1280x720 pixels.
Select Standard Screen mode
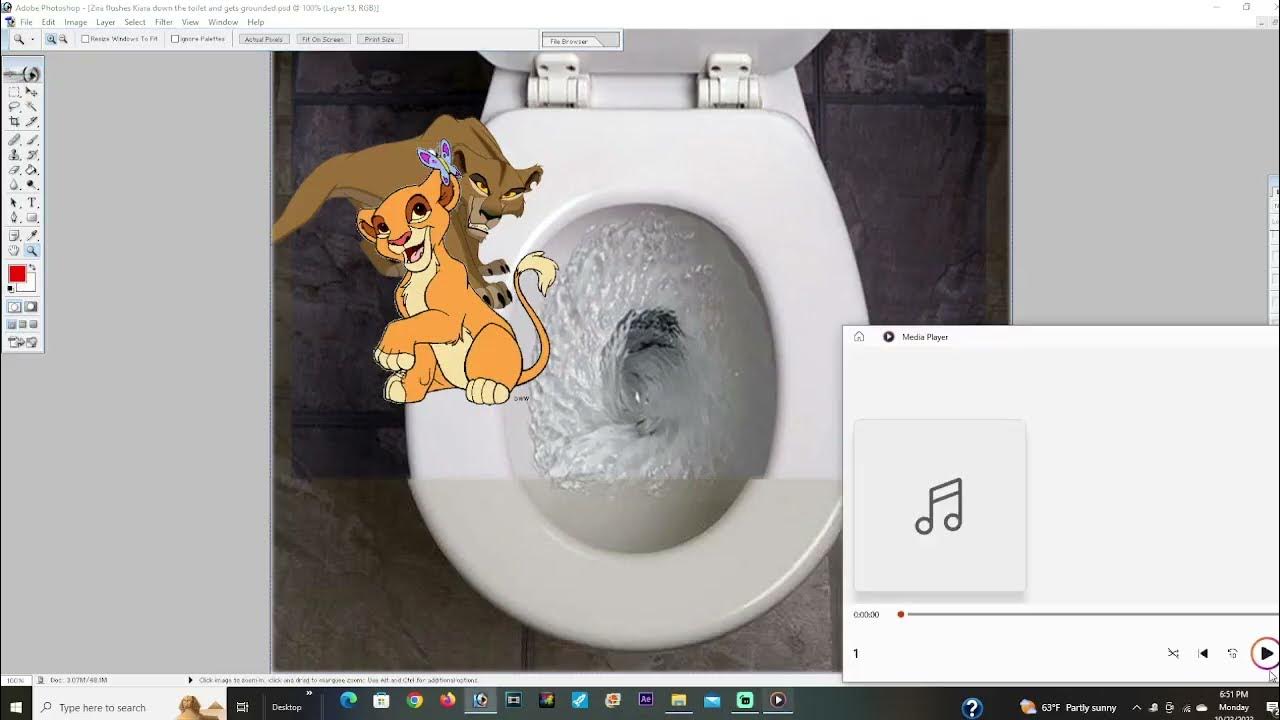pos(11,324)
